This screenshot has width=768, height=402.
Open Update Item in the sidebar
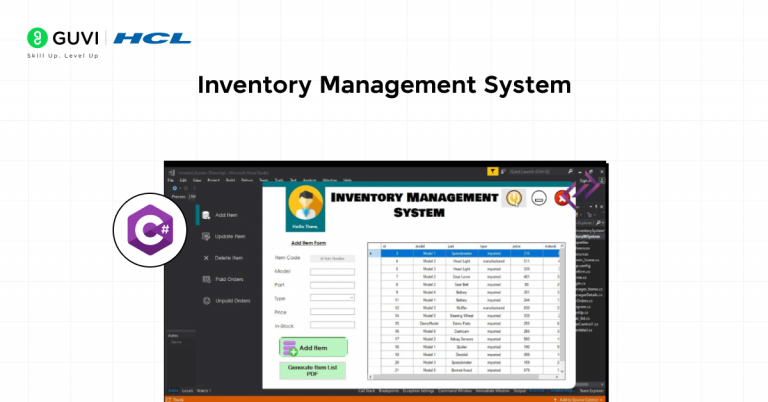pos(229,237)
